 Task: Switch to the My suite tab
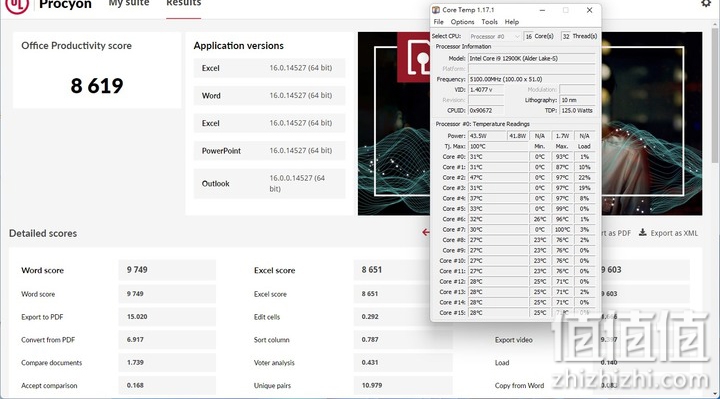[129, 4]
